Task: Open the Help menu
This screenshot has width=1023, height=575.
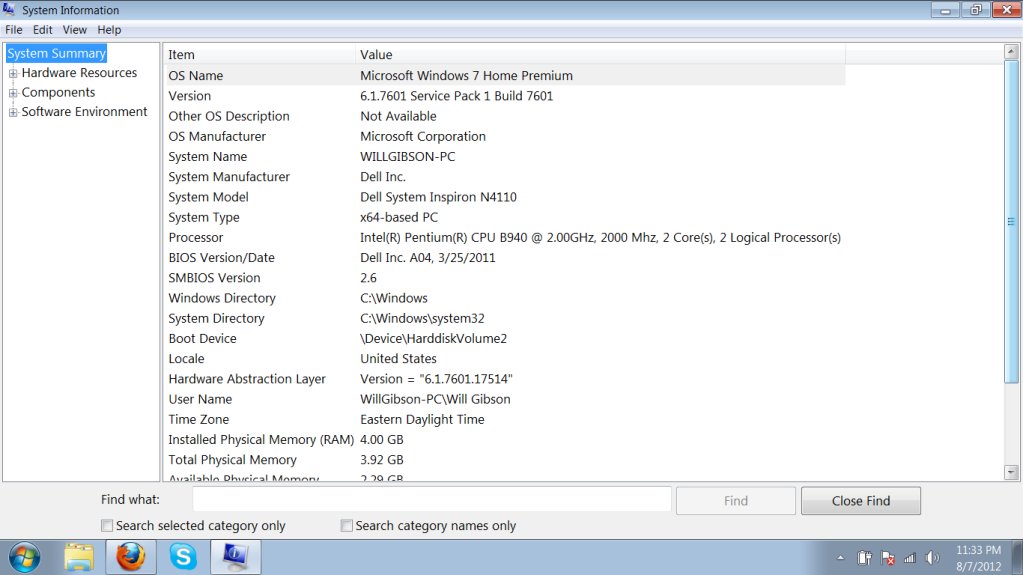Action: pos(109,30)
